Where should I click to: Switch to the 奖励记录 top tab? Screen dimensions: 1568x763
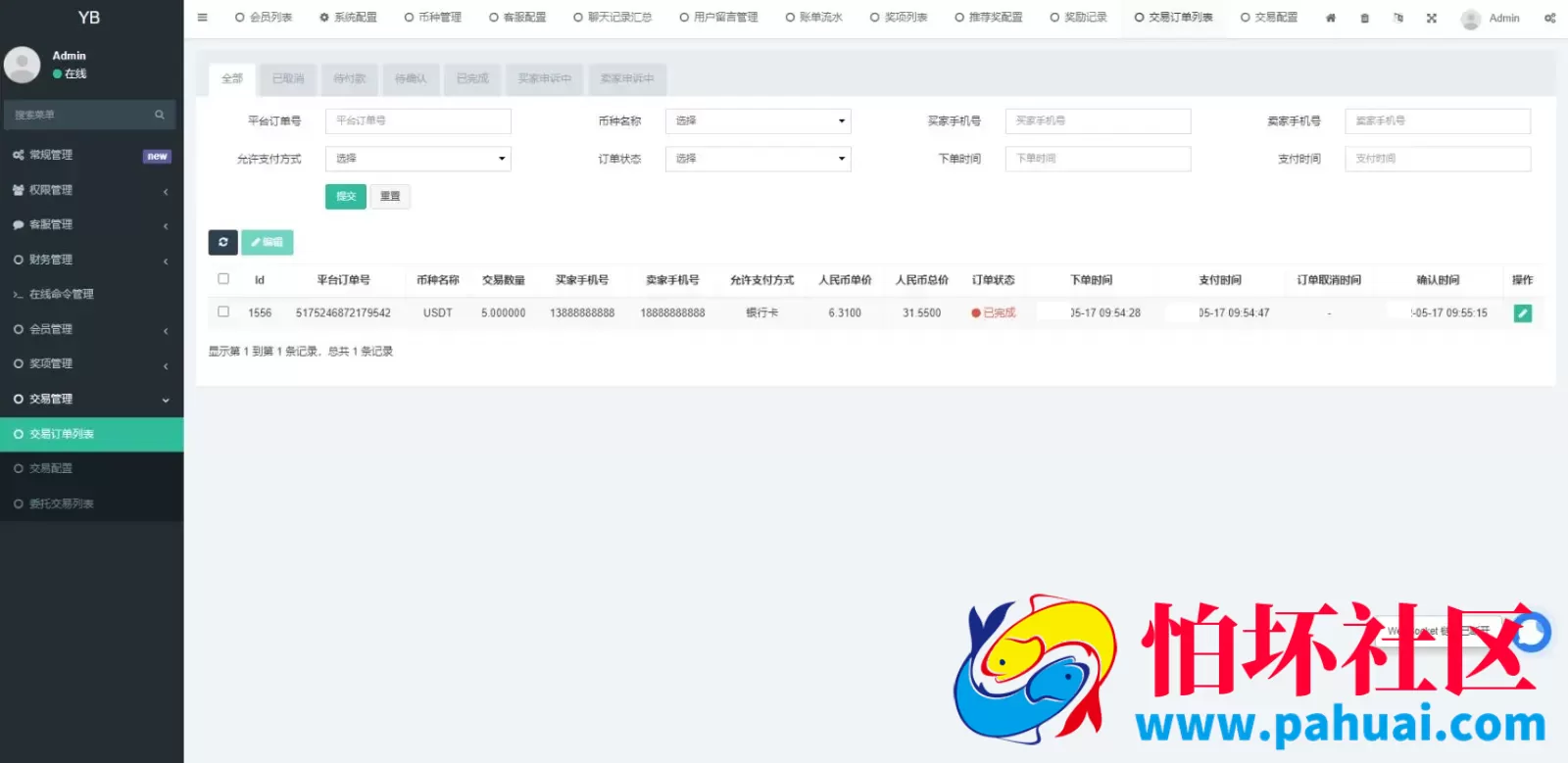[1078, 18]
